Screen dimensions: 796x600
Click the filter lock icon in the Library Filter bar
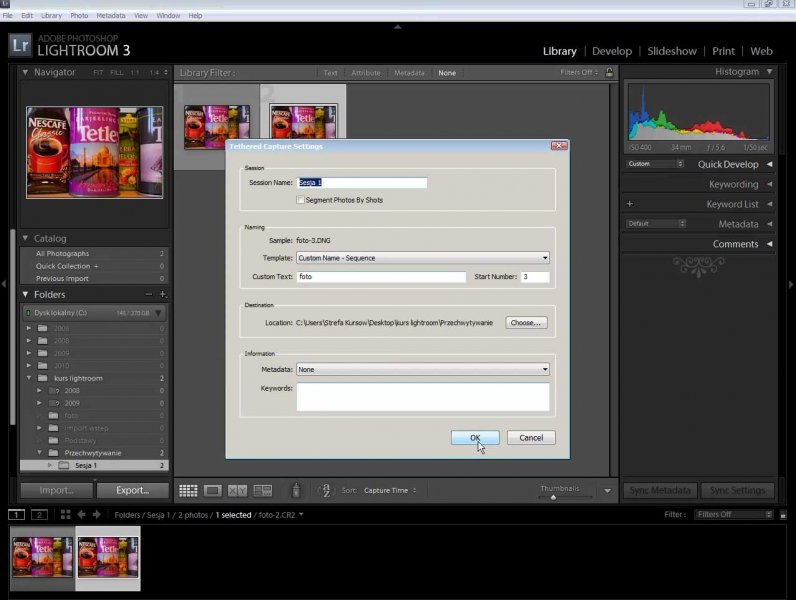point(609,72)
